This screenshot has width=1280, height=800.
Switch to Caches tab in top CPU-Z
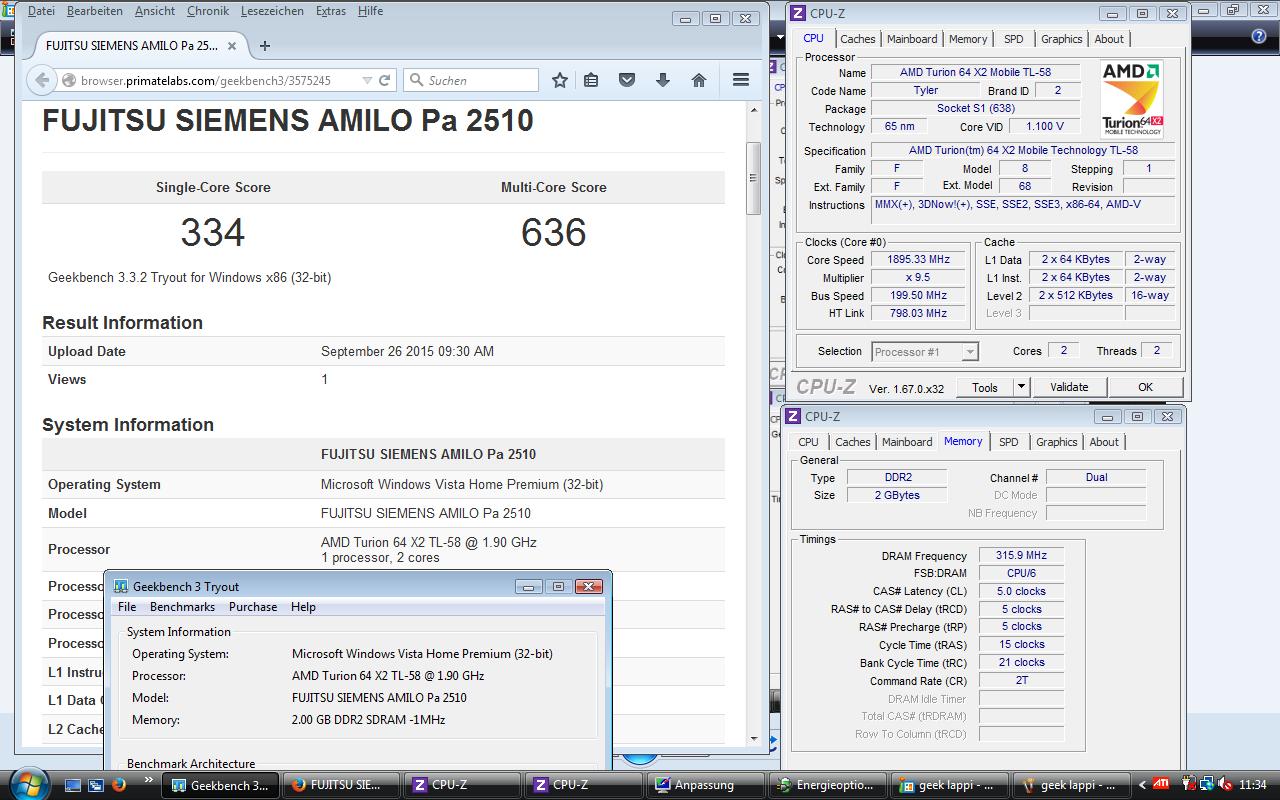[x=857, y=39]
